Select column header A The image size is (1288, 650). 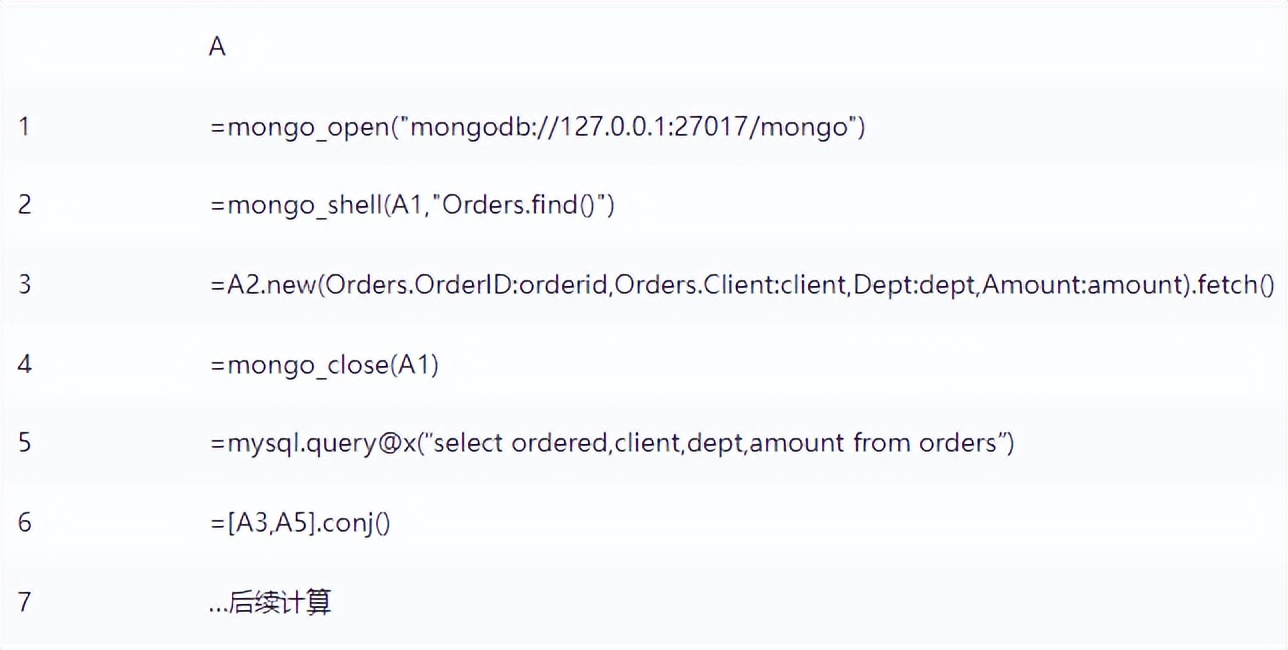point(217,47)
